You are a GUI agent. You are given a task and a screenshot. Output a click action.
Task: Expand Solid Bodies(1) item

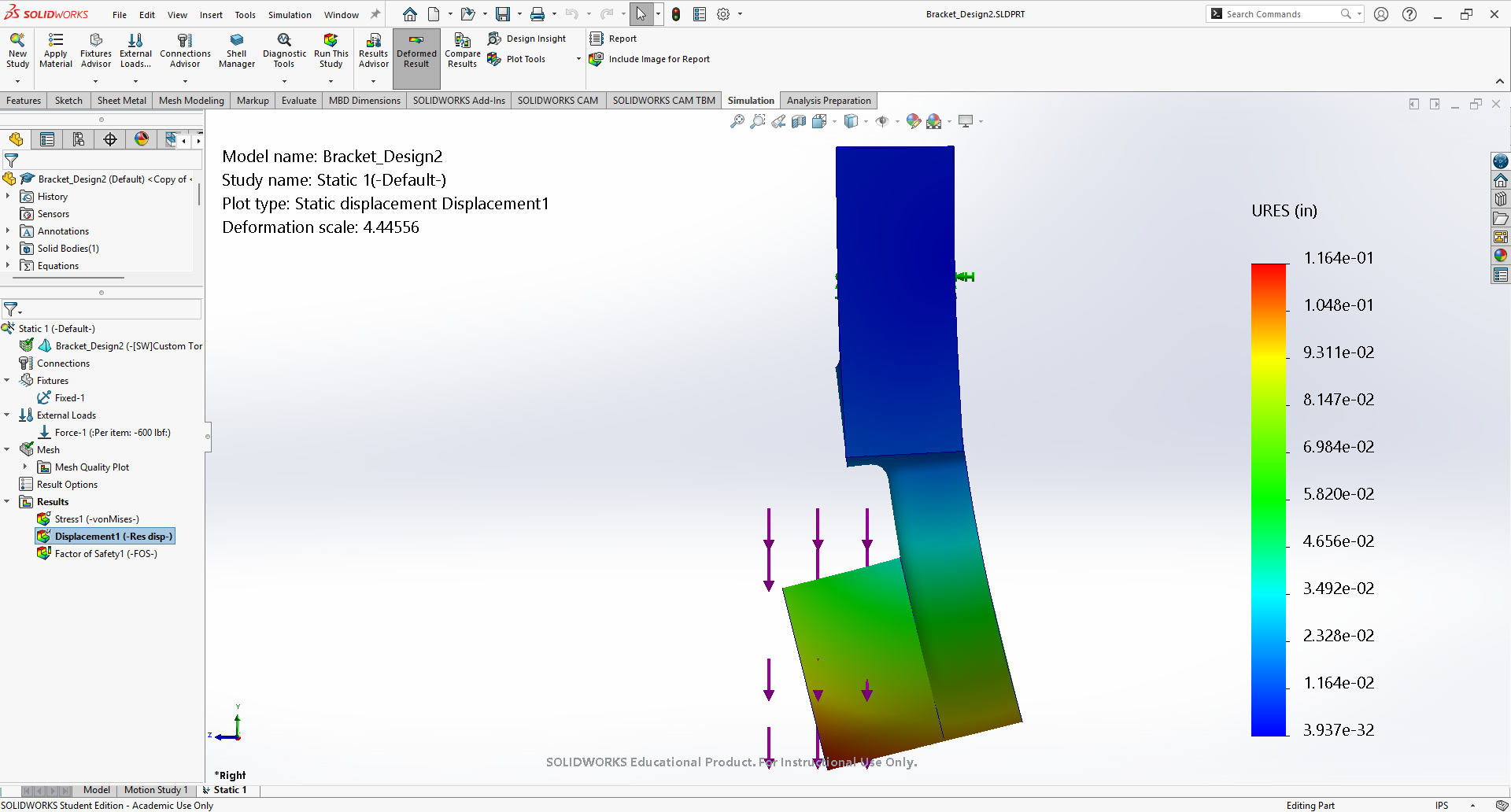(8, 249)
